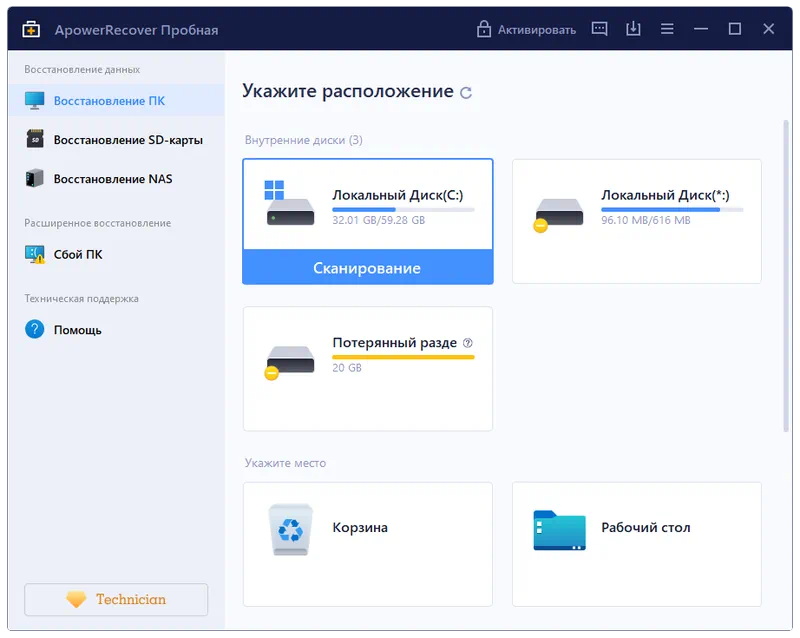Screen dimensions: 800x638
Task: Click the SD card icon in the sidebar
Action: tap(35, 139)
